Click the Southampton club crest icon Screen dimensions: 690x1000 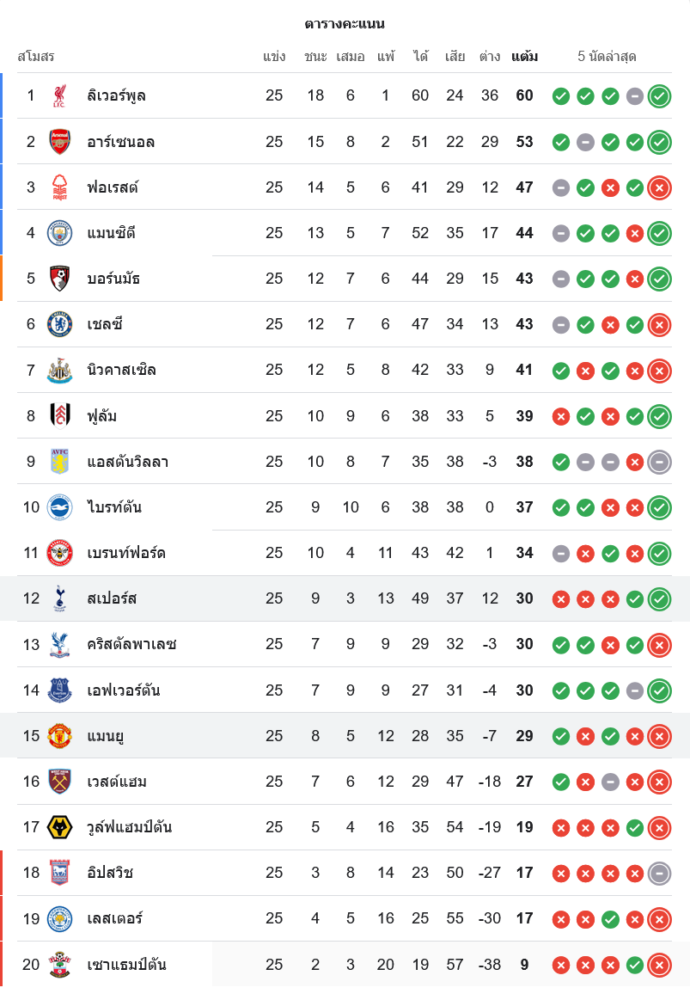click(x=60, y=965)
